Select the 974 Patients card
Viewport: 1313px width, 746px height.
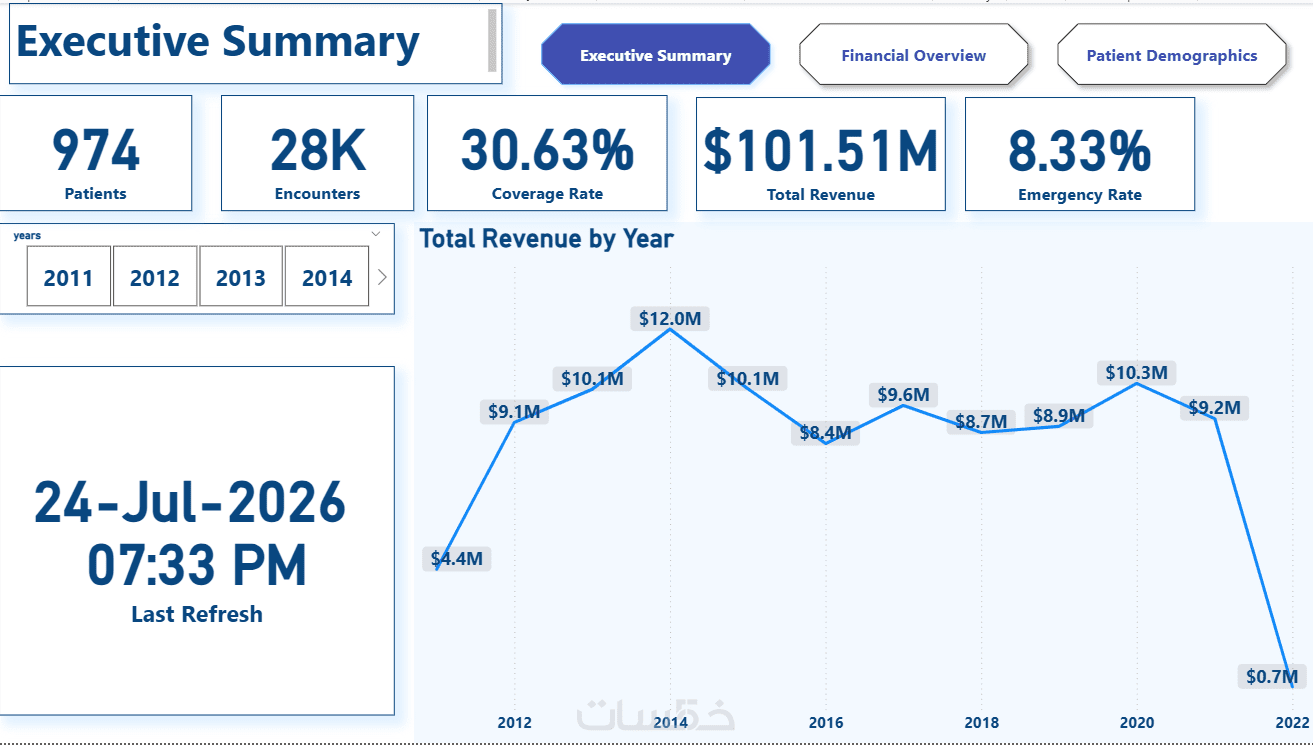[x=96, y=153]
